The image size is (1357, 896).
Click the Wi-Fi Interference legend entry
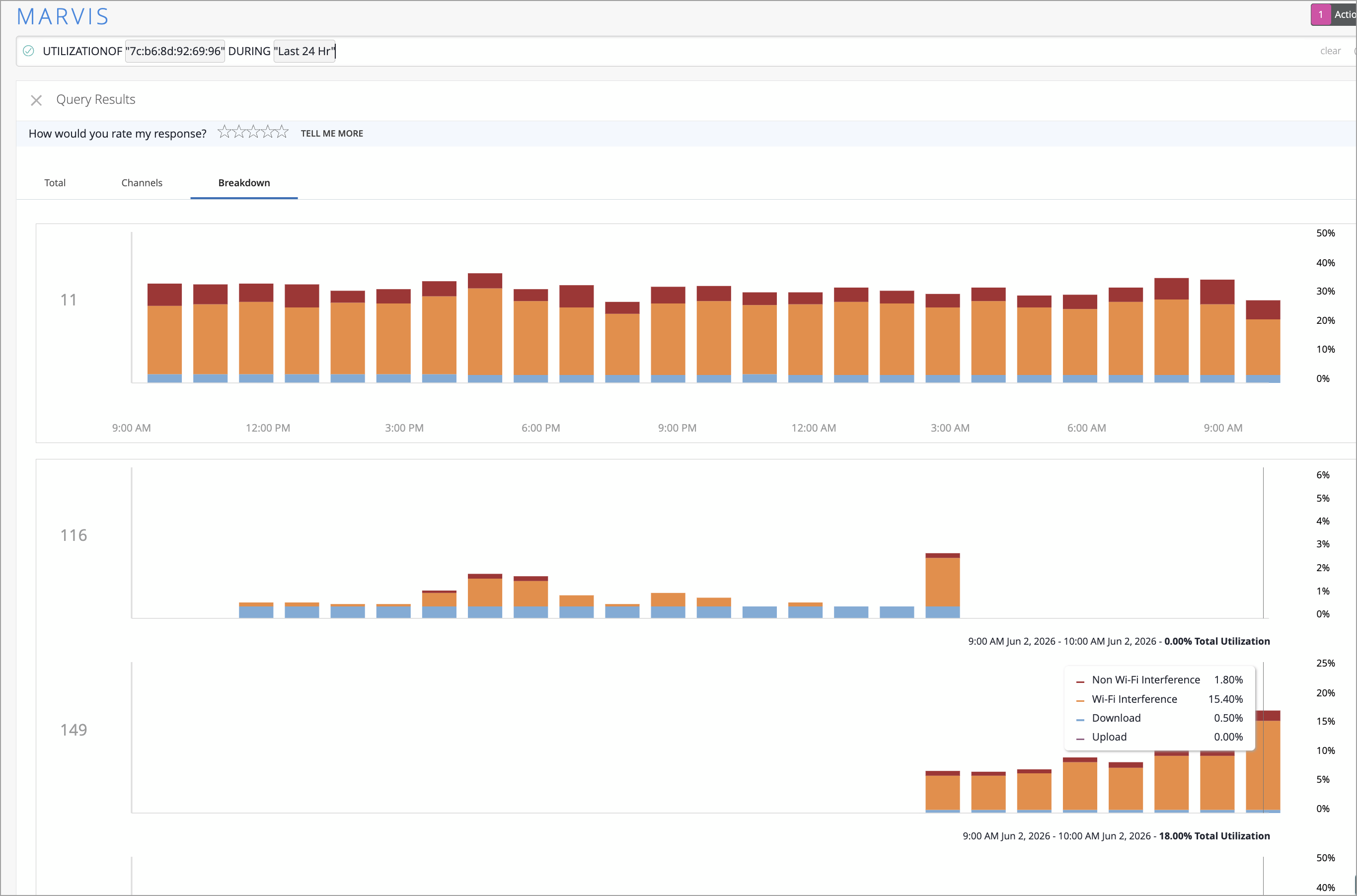coord(1159,699)
